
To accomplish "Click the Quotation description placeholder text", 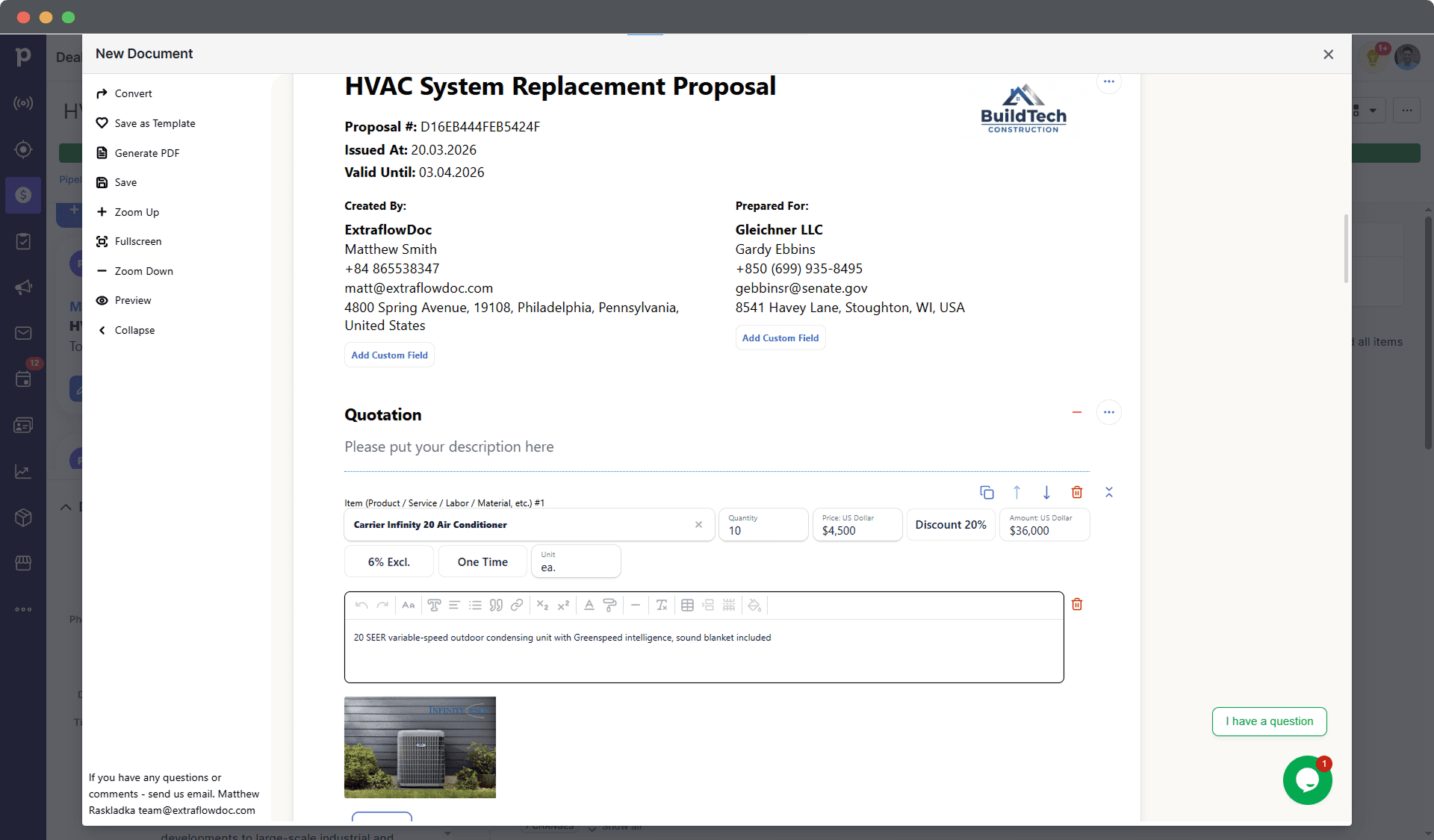I will tap(449, 447).
